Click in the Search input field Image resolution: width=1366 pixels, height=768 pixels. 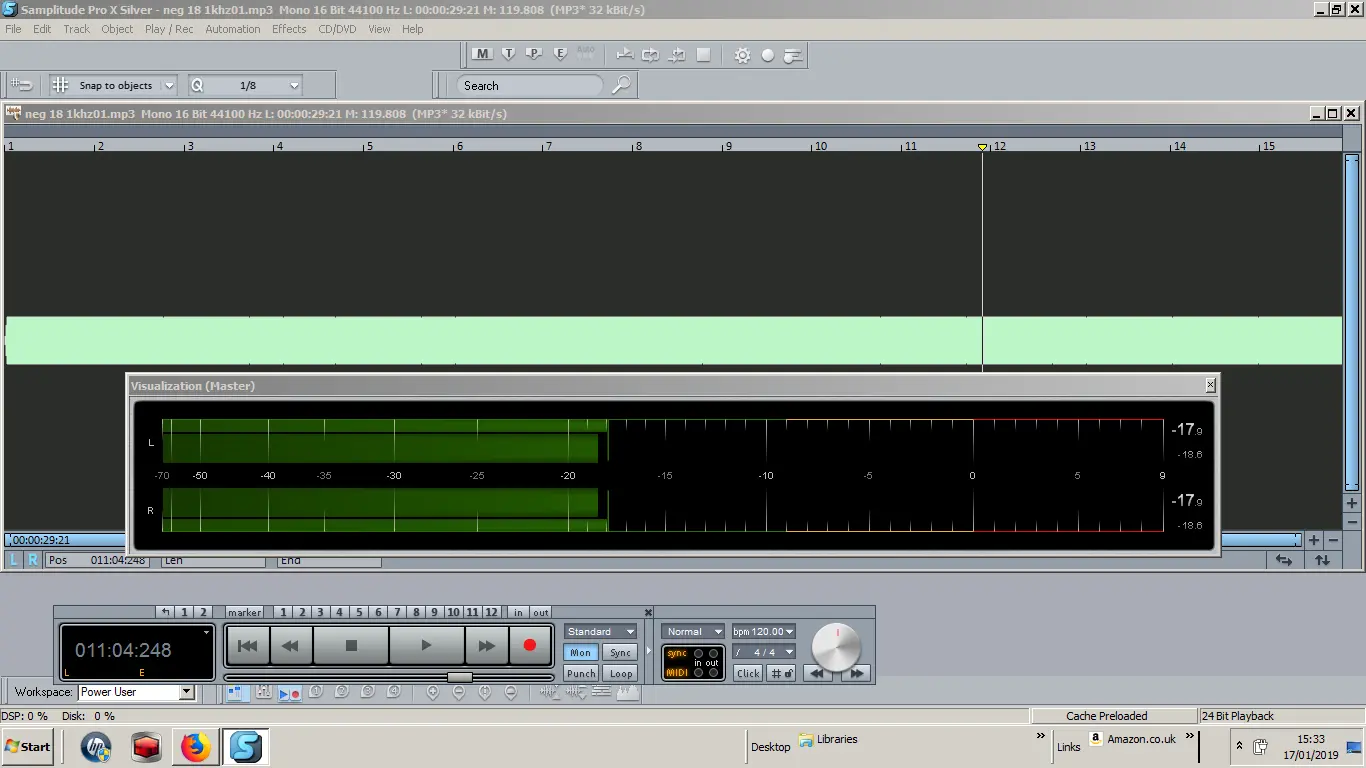coord(530,86)
